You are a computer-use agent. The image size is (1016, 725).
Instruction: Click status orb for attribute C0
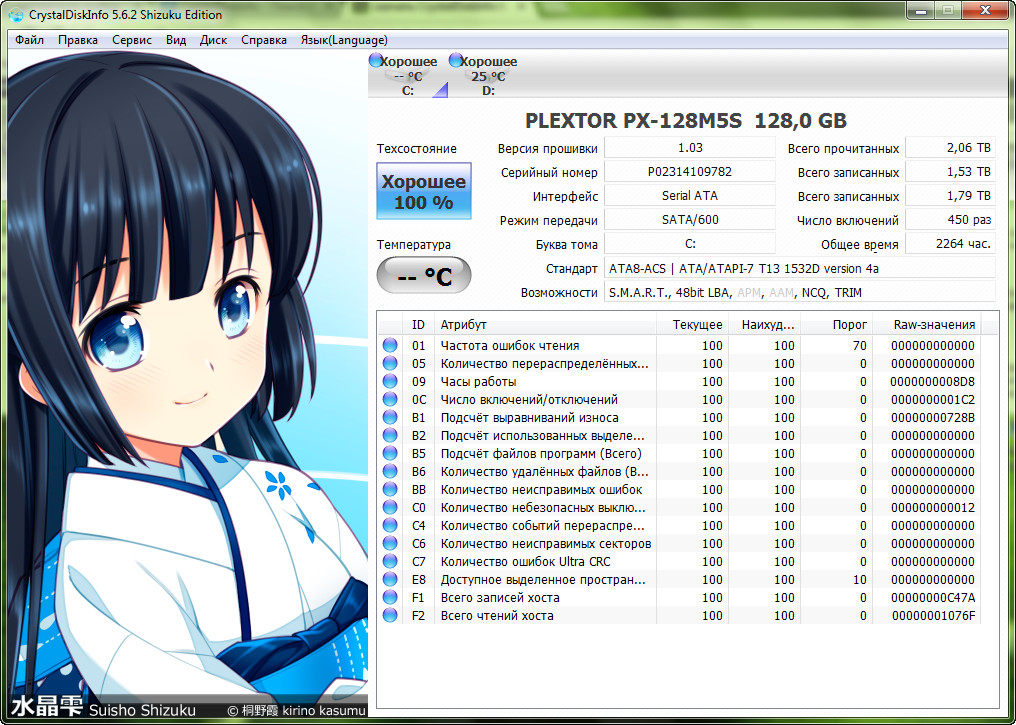click(x=389, y=507)
